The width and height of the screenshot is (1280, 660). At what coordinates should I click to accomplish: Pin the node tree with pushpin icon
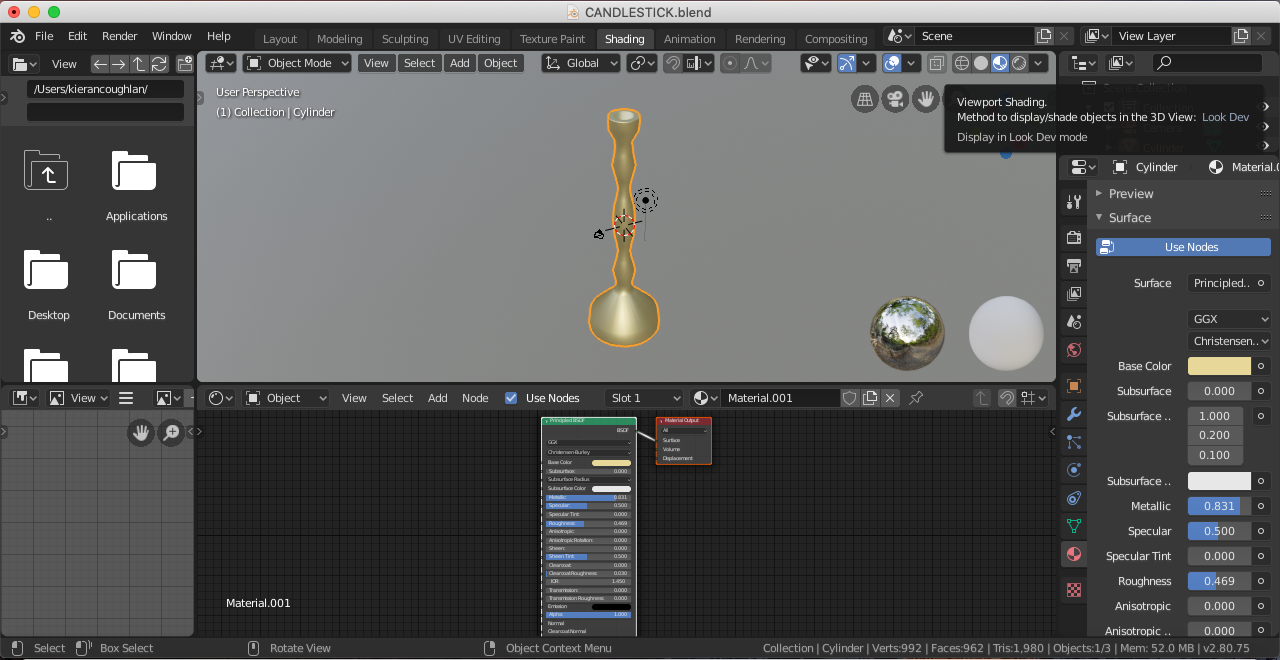916,398
